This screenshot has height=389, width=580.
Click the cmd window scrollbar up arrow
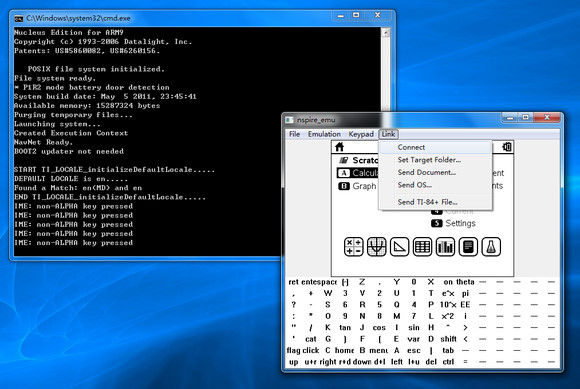[x=386, y=33]
